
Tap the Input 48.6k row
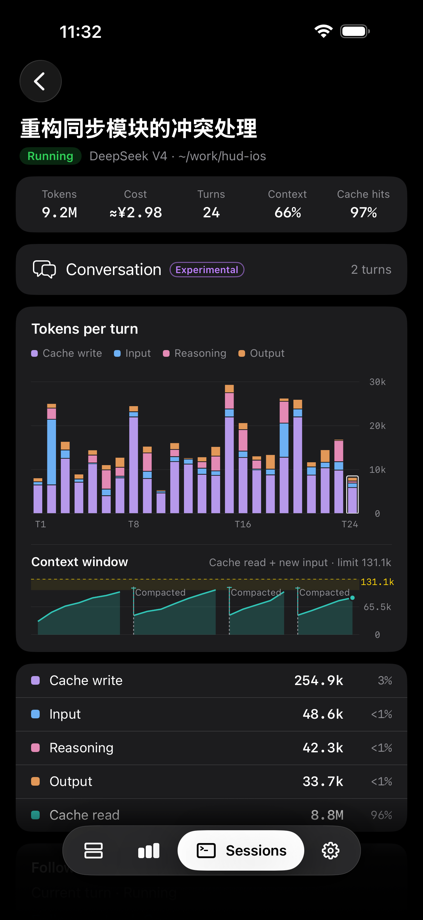[211, 714]
